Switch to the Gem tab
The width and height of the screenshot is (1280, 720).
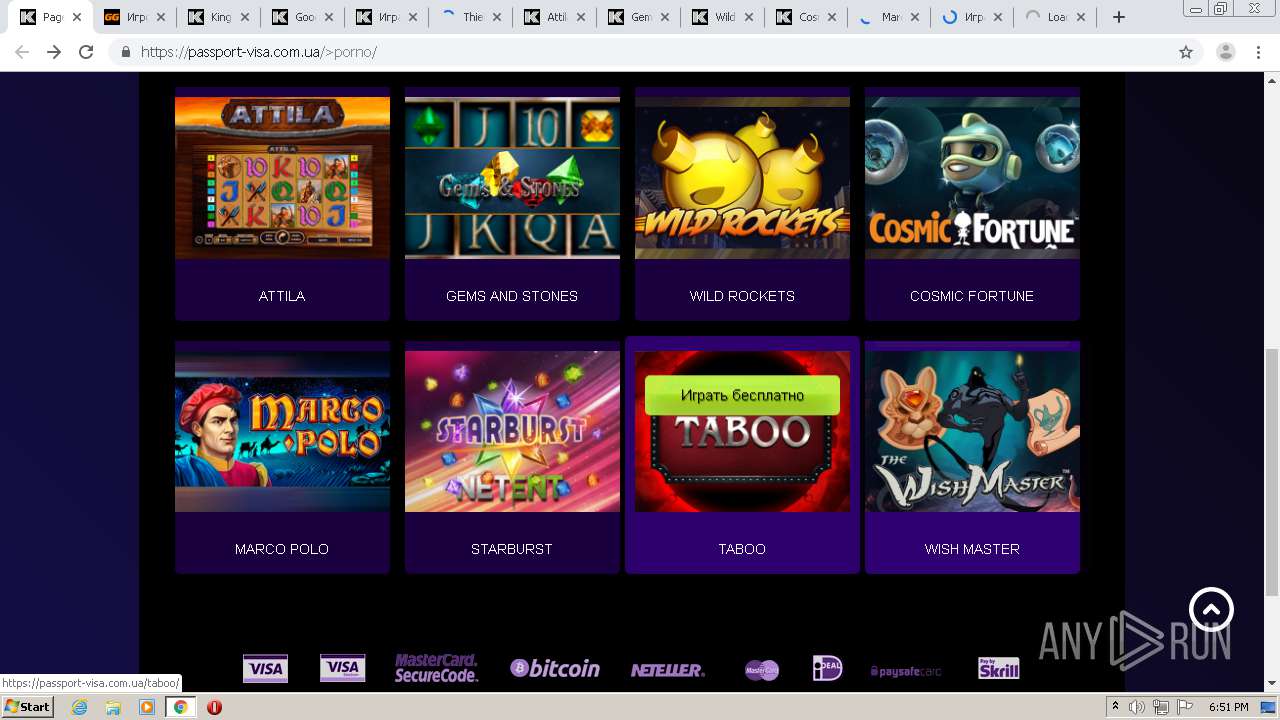click(640, 17)
